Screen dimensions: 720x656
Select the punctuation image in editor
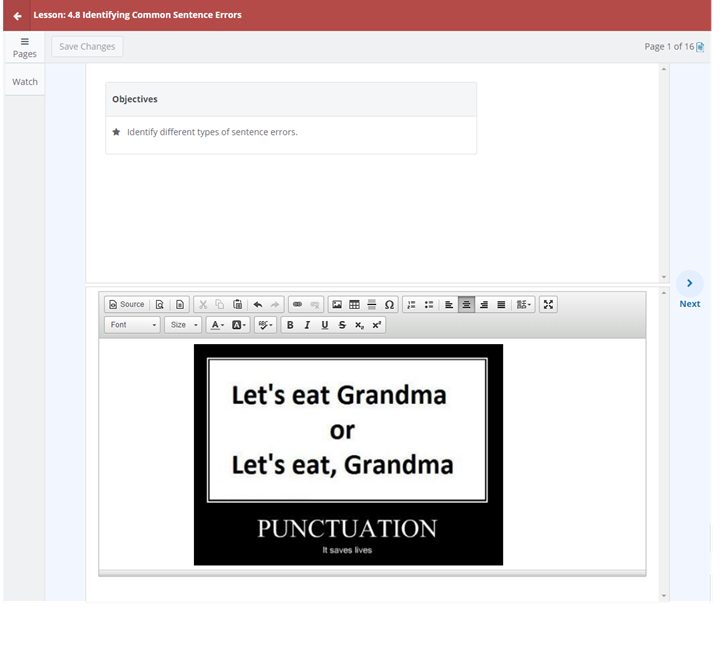[348, 454]
